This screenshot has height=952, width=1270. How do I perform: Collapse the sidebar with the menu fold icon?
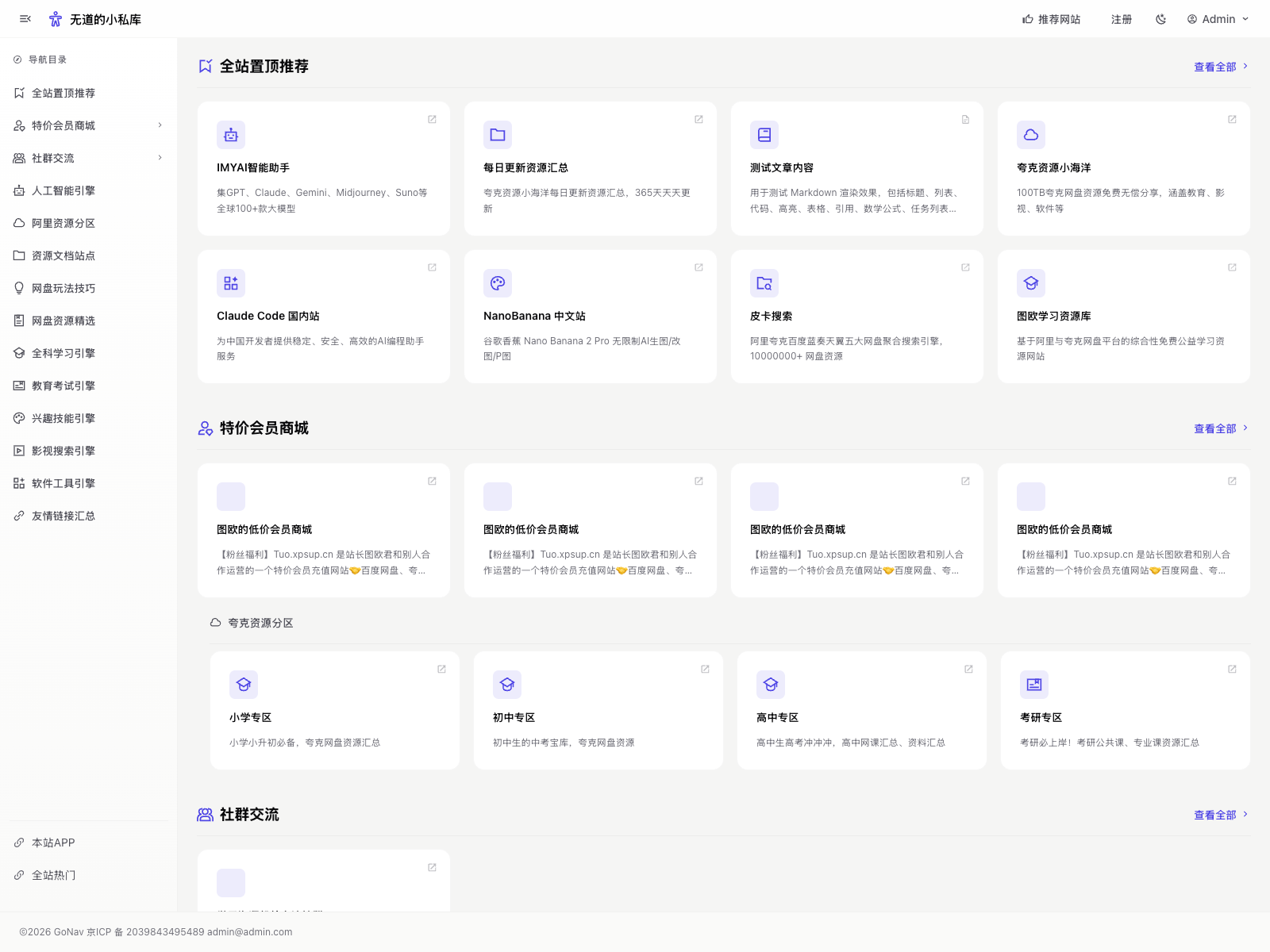pos(25,19)
